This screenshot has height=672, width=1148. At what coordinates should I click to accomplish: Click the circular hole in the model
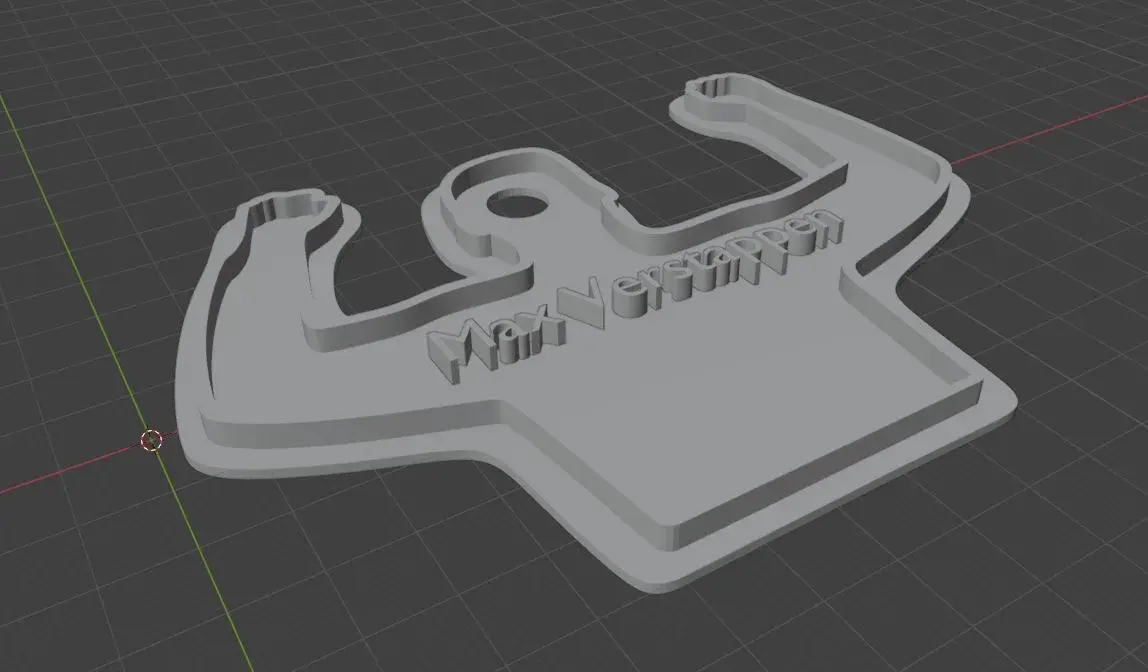[519, 205]
